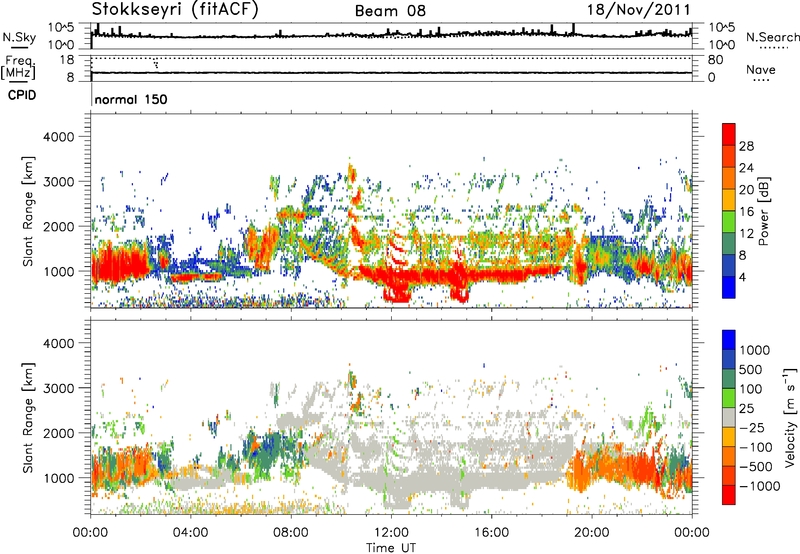Click the "-500" velocity colorbar label
This screenshot has height=554, width=800.
point(755,467)
